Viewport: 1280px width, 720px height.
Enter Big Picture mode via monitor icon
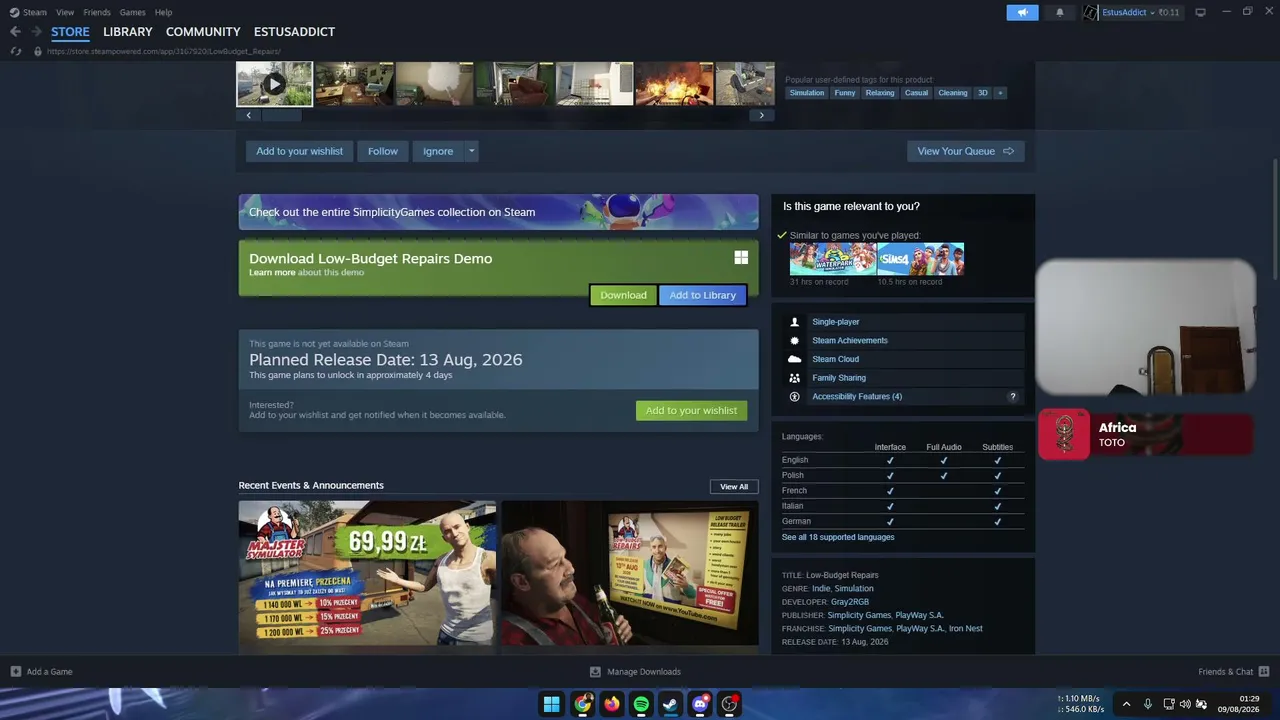(1200, 12)
